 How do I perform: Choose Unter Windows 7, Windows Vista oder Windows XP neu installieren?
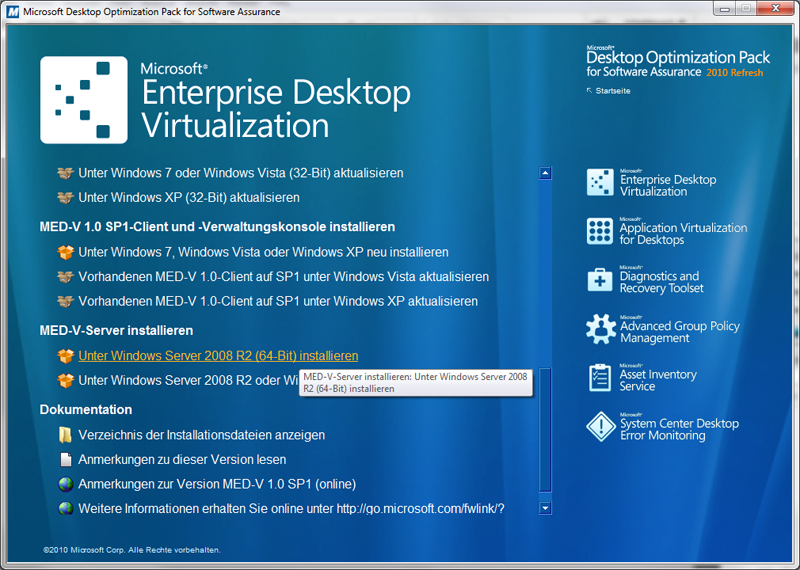pyautogui.click(x=263, y=252)
